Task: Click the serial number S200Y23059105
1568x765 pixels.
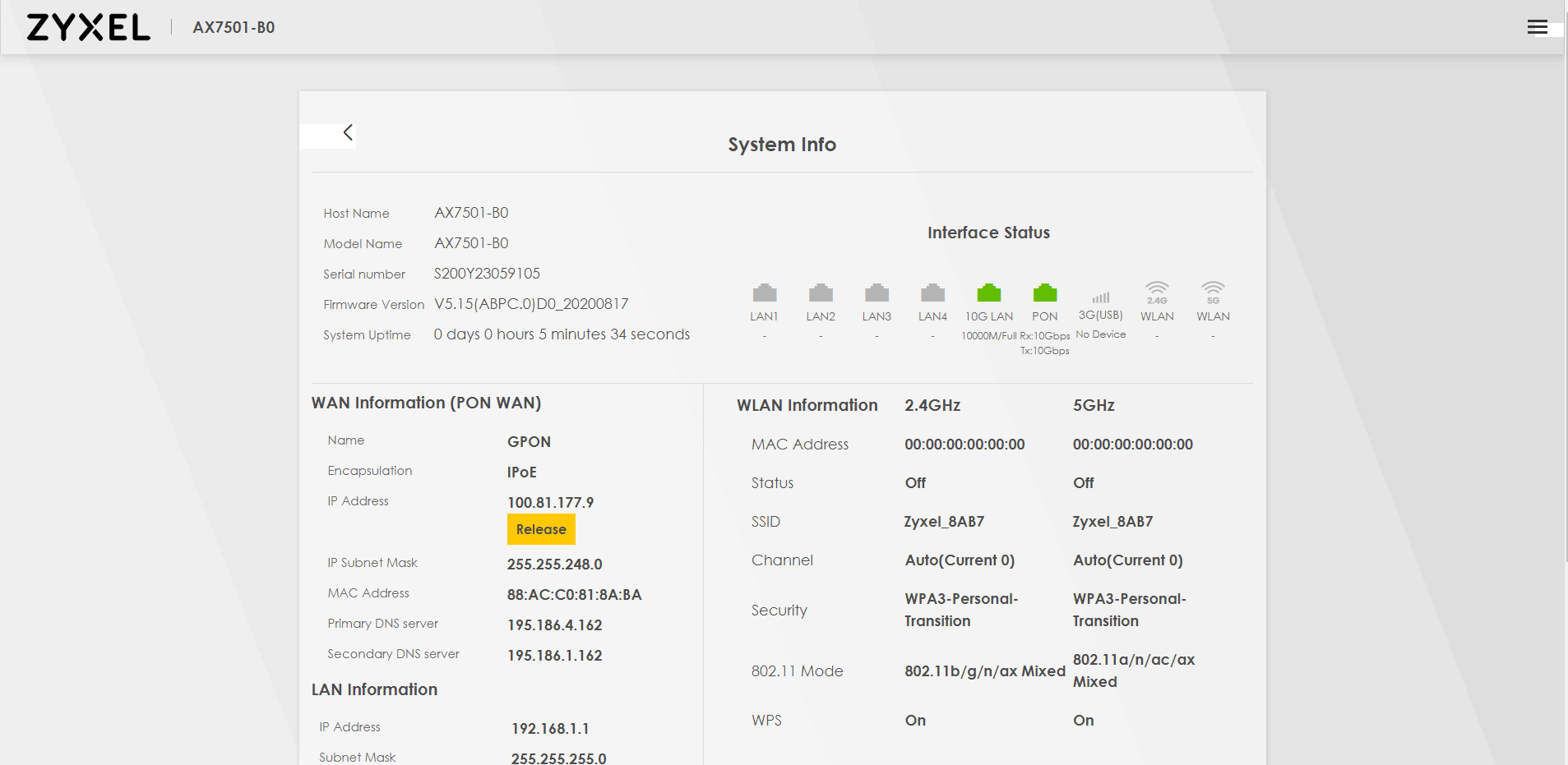Action: click(x=487, y=274)
